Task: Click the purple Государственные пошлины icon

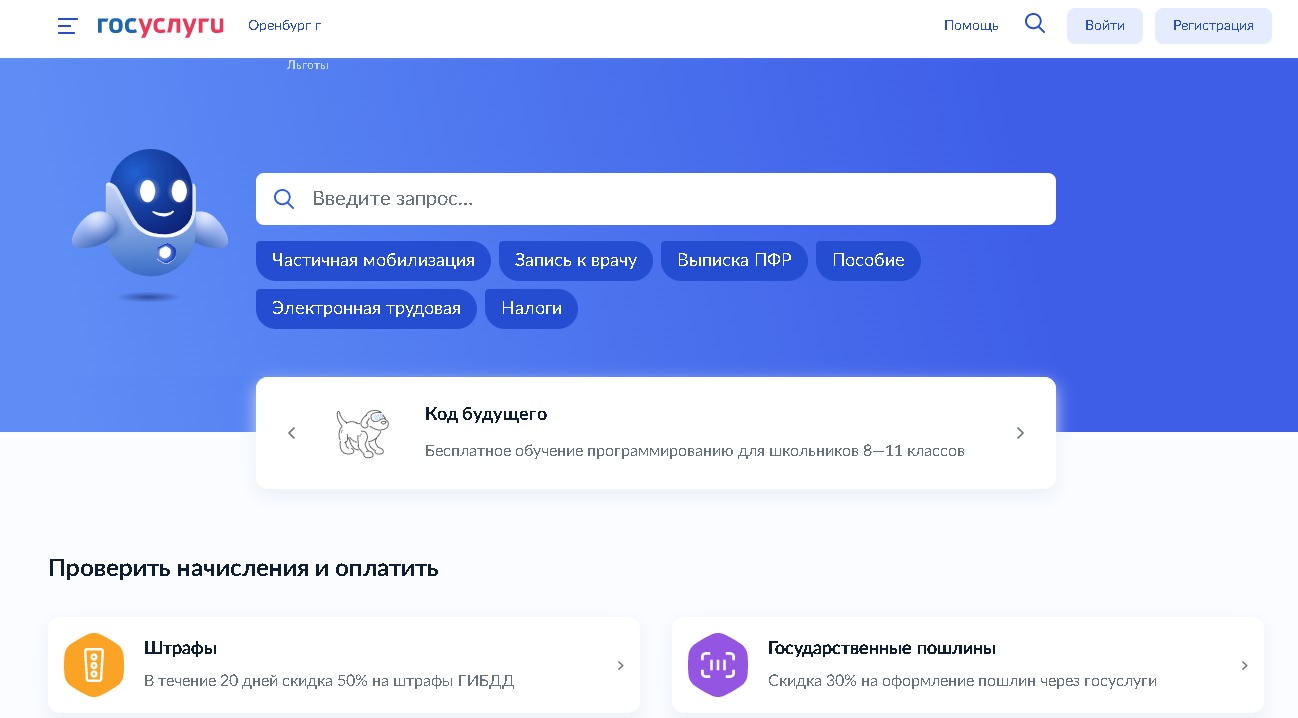Action: coord(718,665)
